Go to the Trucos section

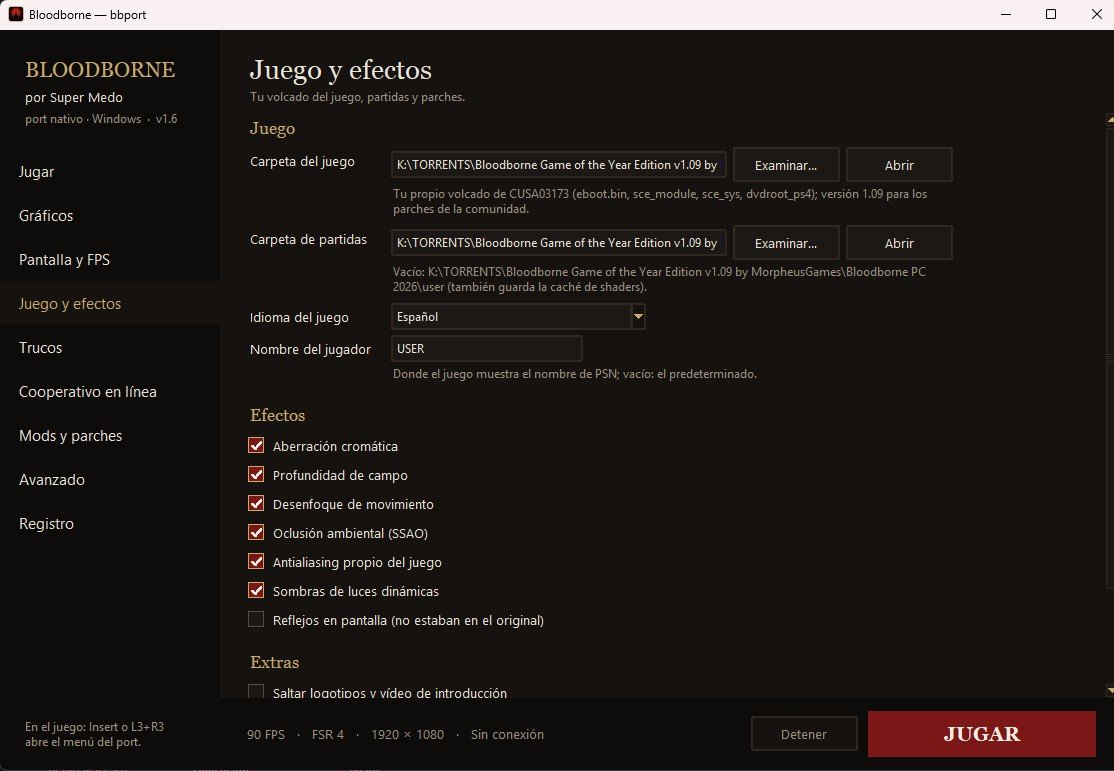(110, 348)
